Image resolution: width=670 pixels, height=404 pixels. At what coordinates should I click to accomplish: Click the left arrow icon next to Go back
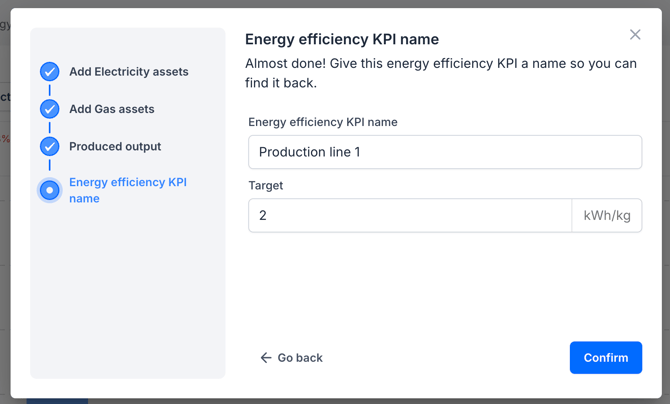[x=266, y=358]
